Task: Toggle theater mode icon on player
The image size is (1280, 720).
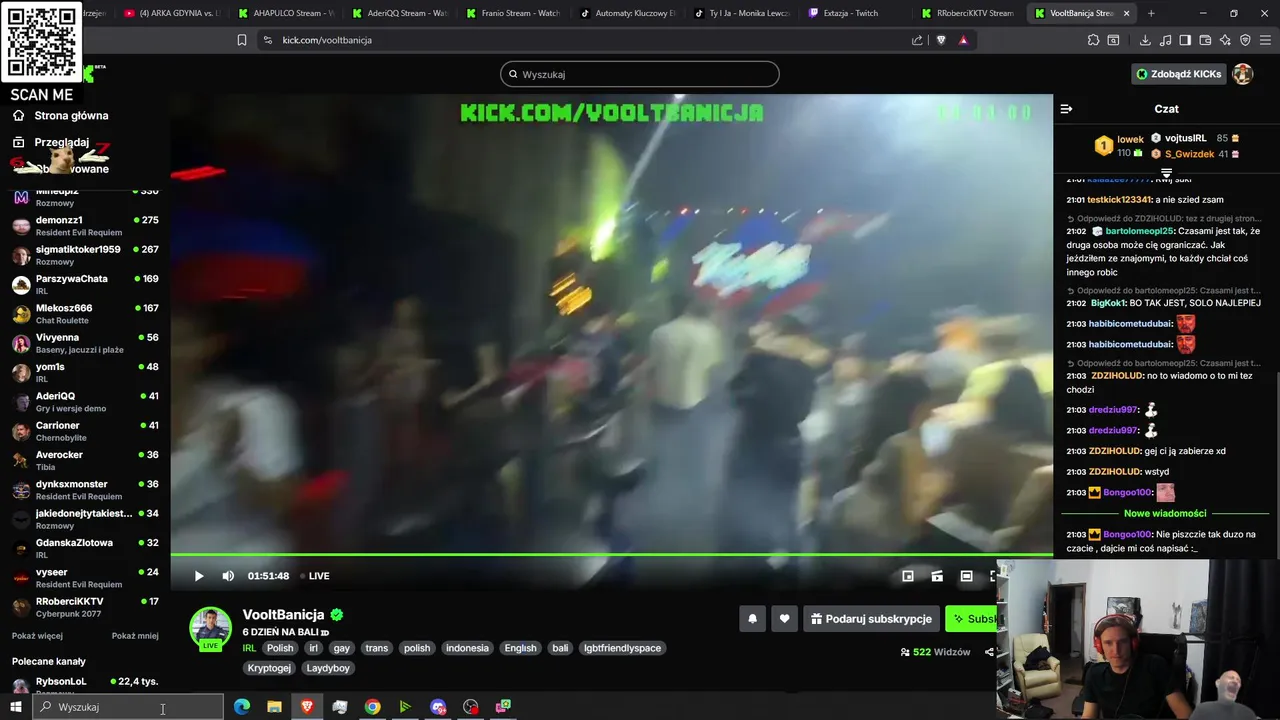Action: click(x=966, y=576)
